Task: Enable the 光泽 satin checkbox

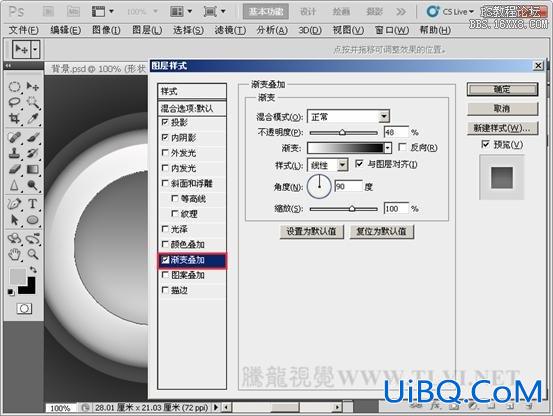Action: point(165,229)
